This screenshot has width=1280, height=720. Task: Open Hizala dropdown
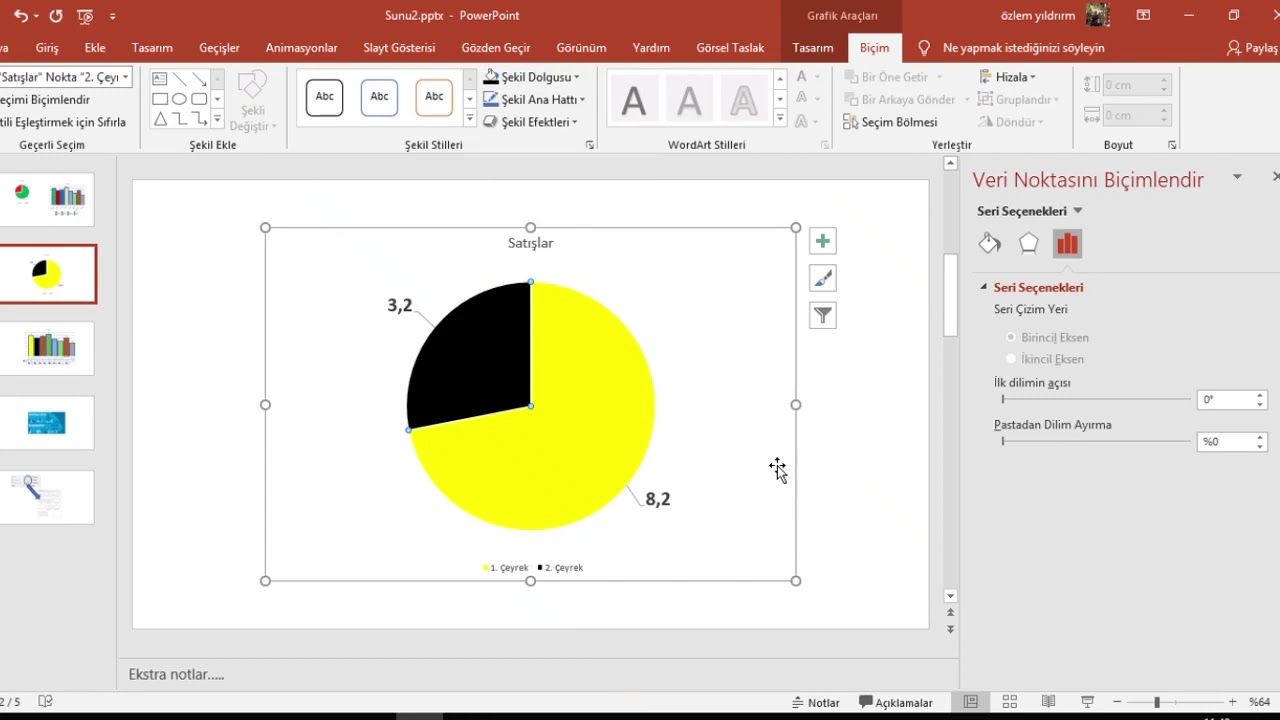[1007, 77]
